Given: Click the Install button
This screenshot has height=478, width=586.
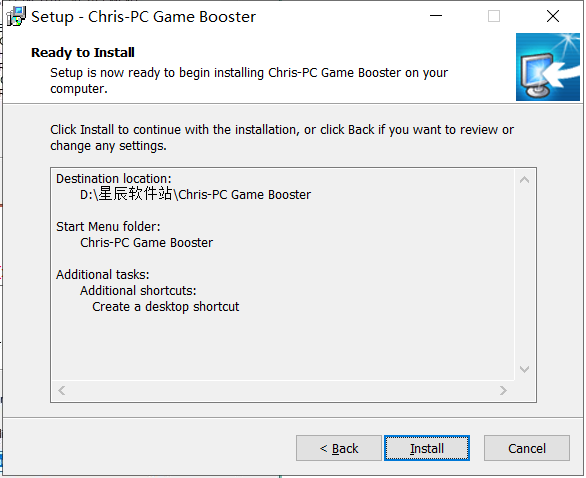Looking at the screenshot, I should [427, 448].
